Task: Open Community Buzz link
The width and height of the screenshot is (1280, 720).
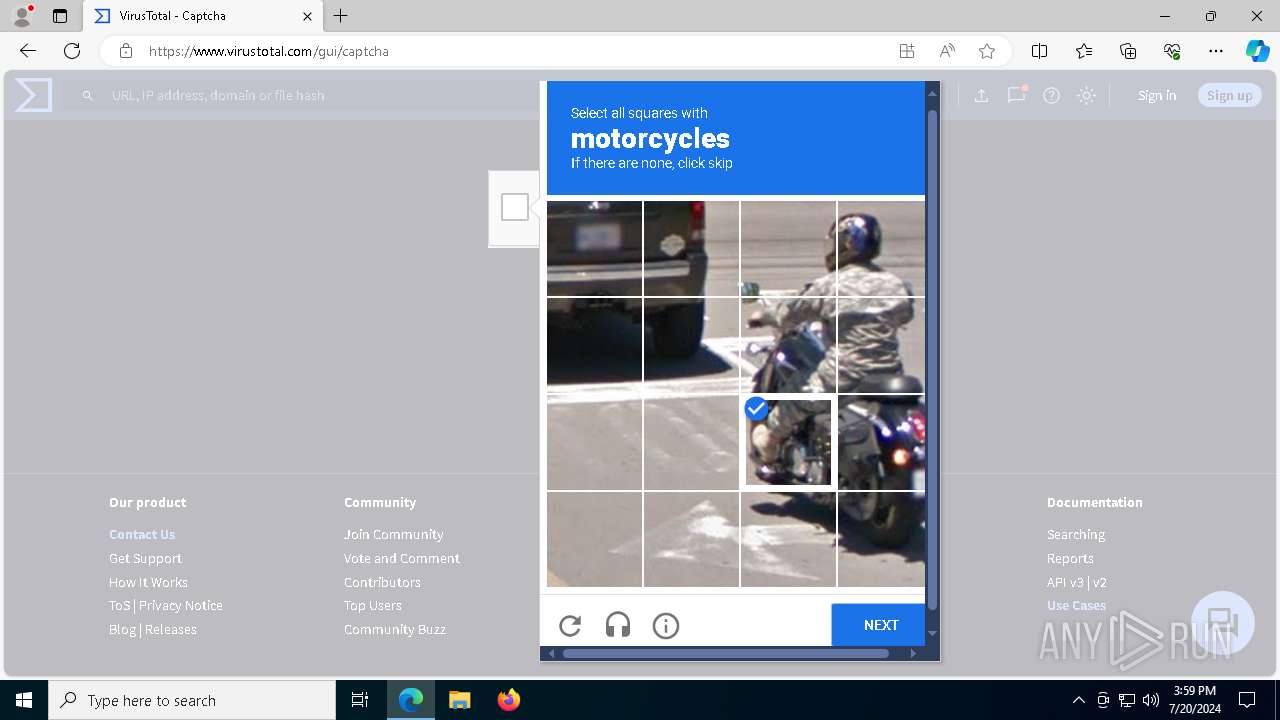Action: coord(395,629)
